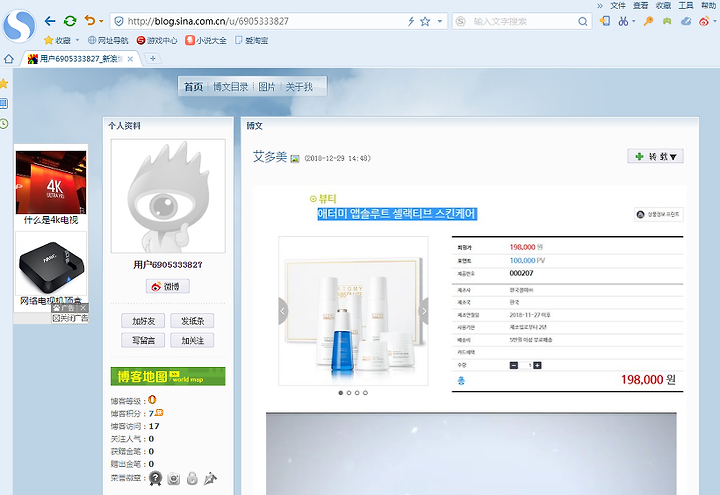
Task: Click 关闭广告 to close the ad
Action: click(70, 318)
